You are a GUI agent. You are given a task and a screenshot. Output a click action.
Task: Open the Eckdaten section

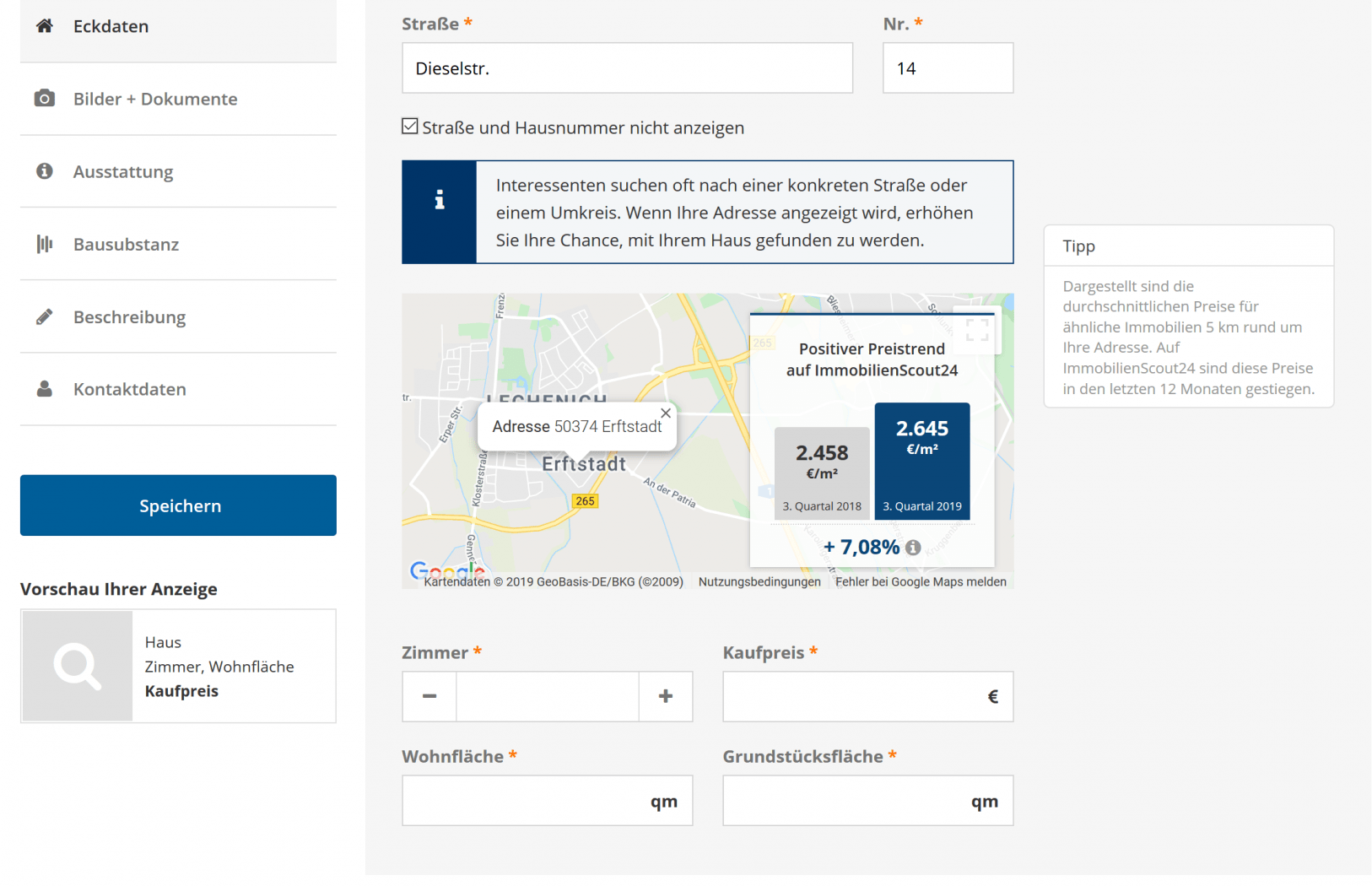178,26
